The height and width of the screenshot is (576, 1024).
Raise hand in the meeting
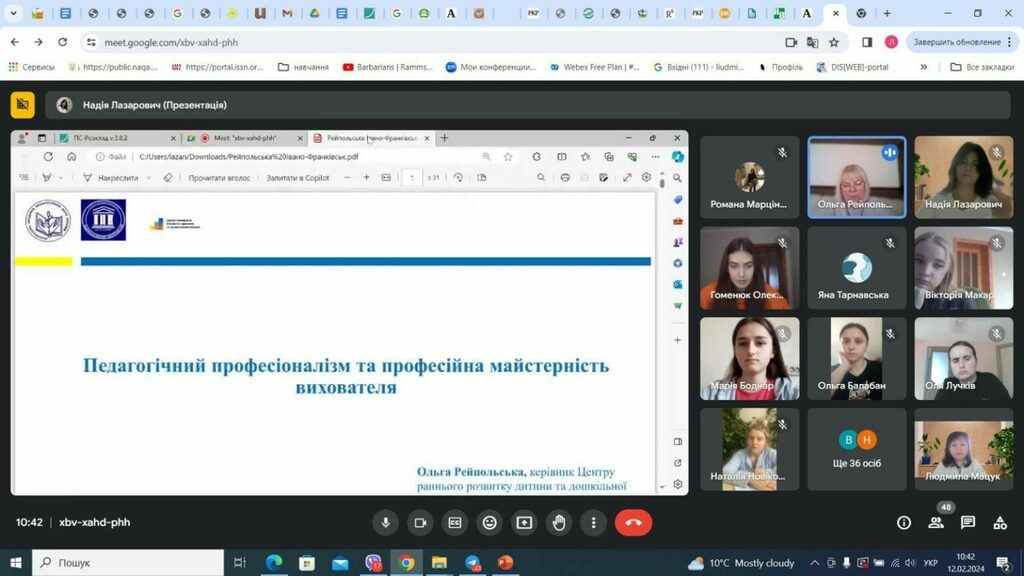559,522
